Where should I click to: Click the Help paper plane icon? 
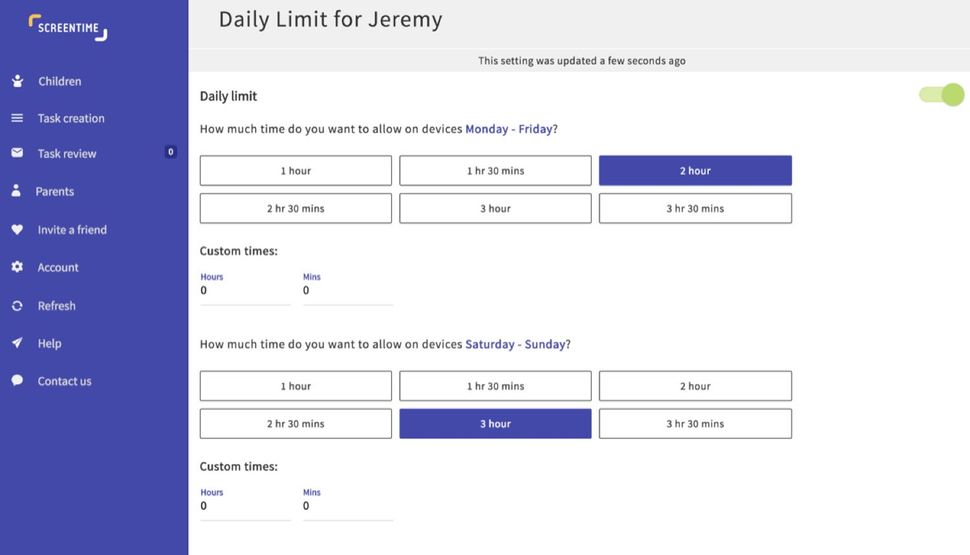[x=17, y=343]
